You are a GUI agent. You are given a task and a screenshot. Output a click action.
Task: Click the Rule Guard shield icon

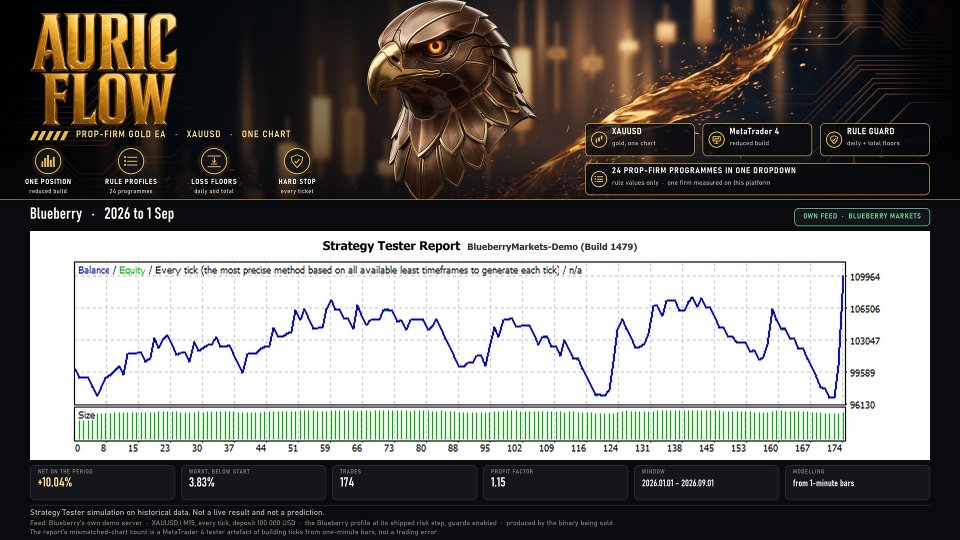point(833,140)
